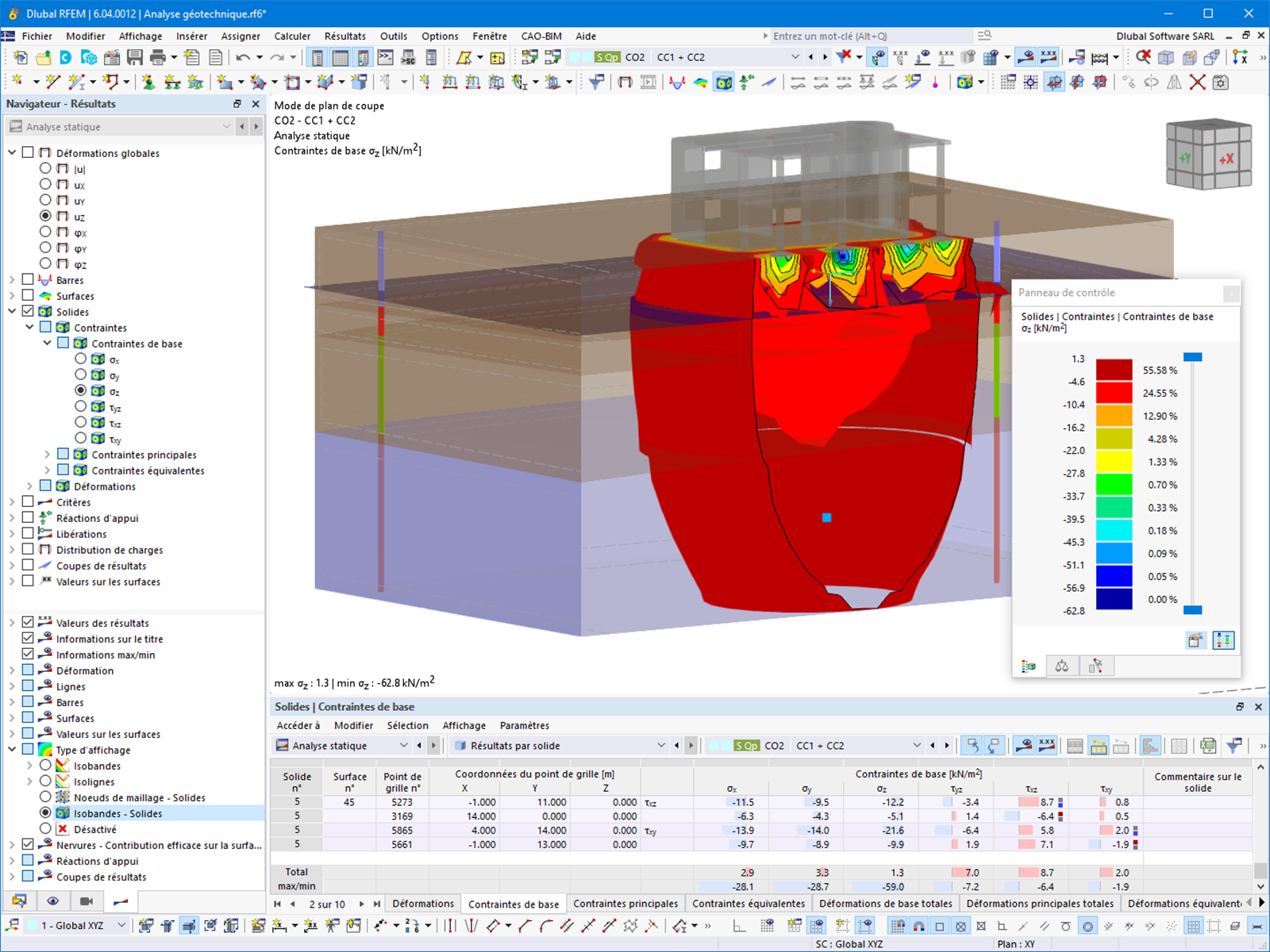1270x952 pixels.
Task: Click the find-and-delete magnifier icon
Action: pos(1143,57)
